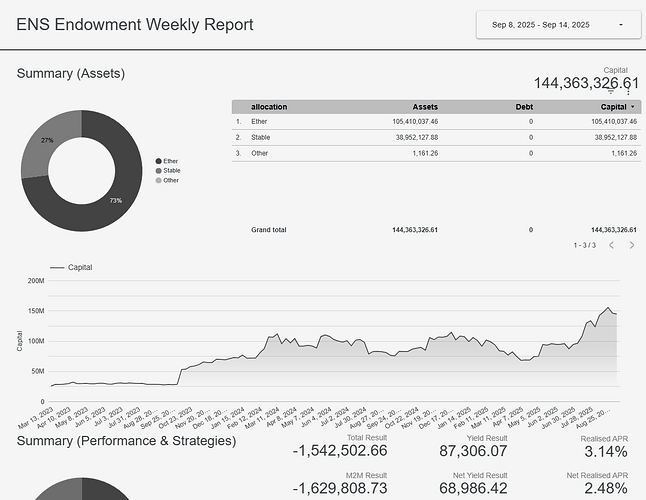The height and width of the screenshot is (500, 646).
Task: Click the Total Result scorecard value
Action: [x=339, y=451]
